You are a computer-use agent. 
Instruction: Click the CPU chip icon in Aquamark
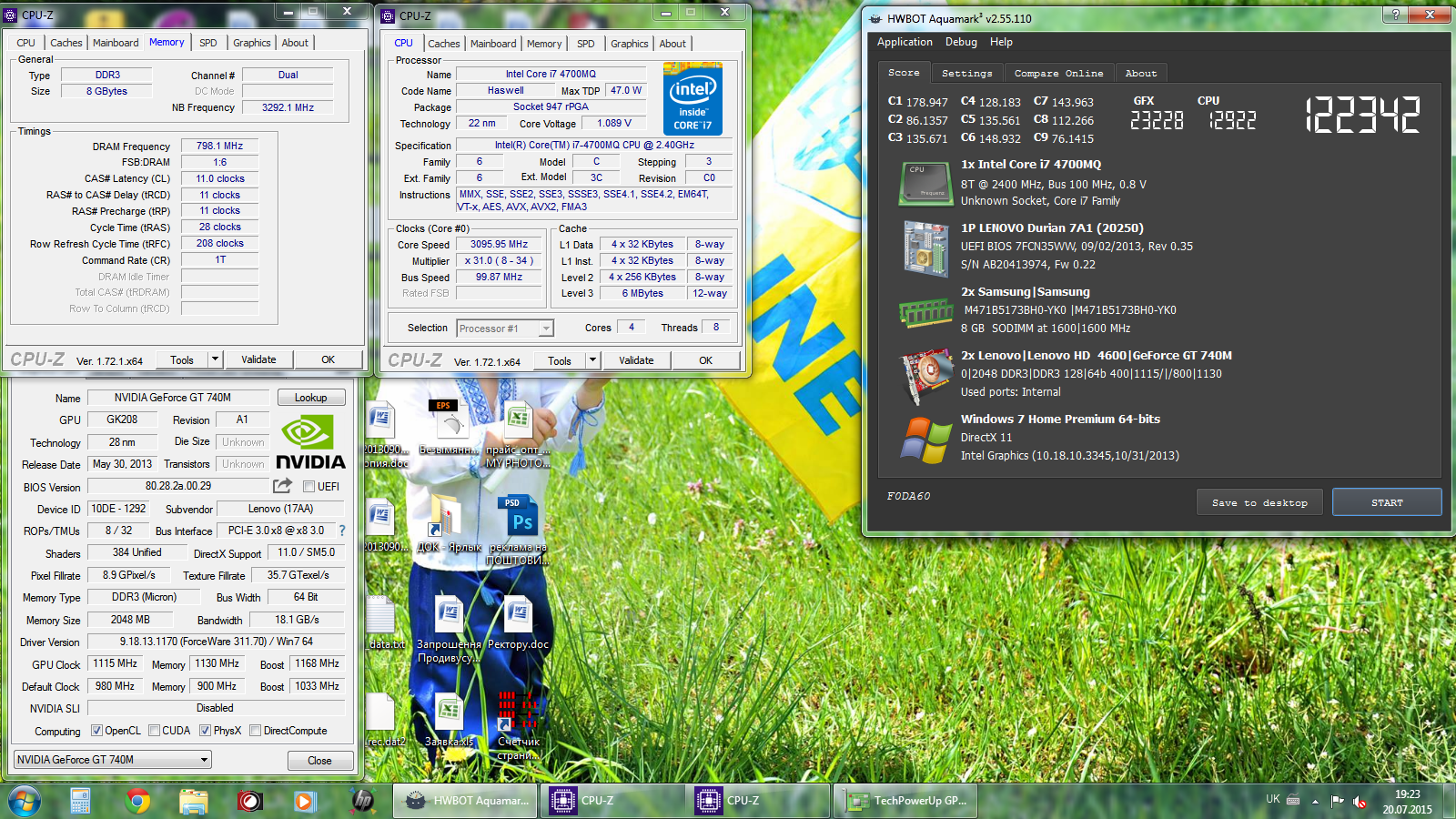[x=925, y=184]
